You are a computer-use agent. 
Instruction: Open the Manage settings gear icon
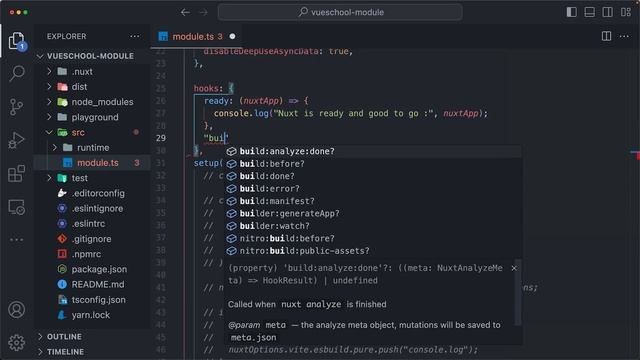17,342
